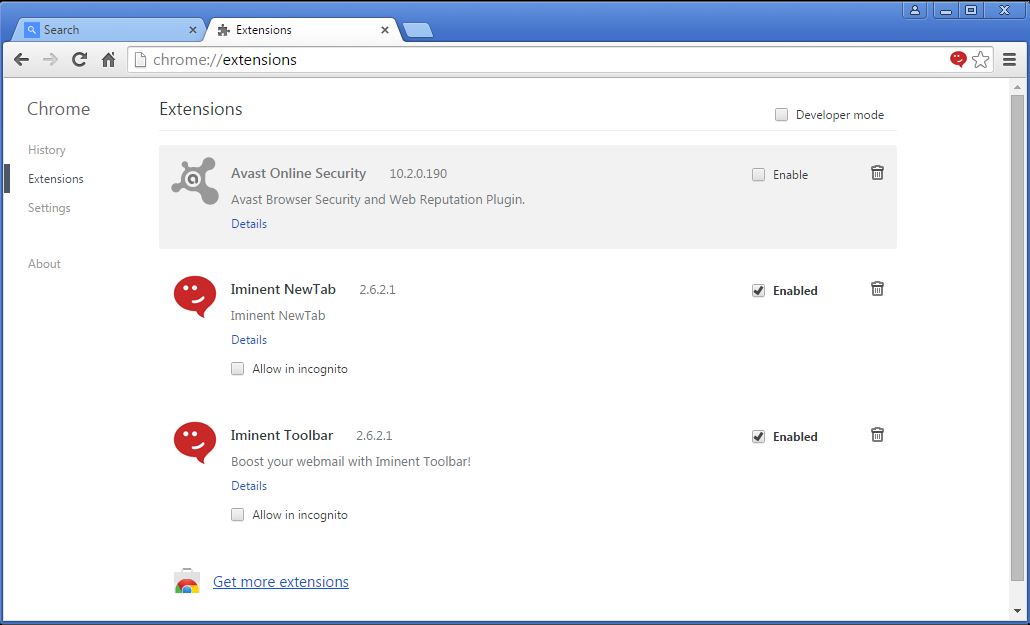
Task: View Details for Iminent Toolbar
Action: [x=249, y=486]
